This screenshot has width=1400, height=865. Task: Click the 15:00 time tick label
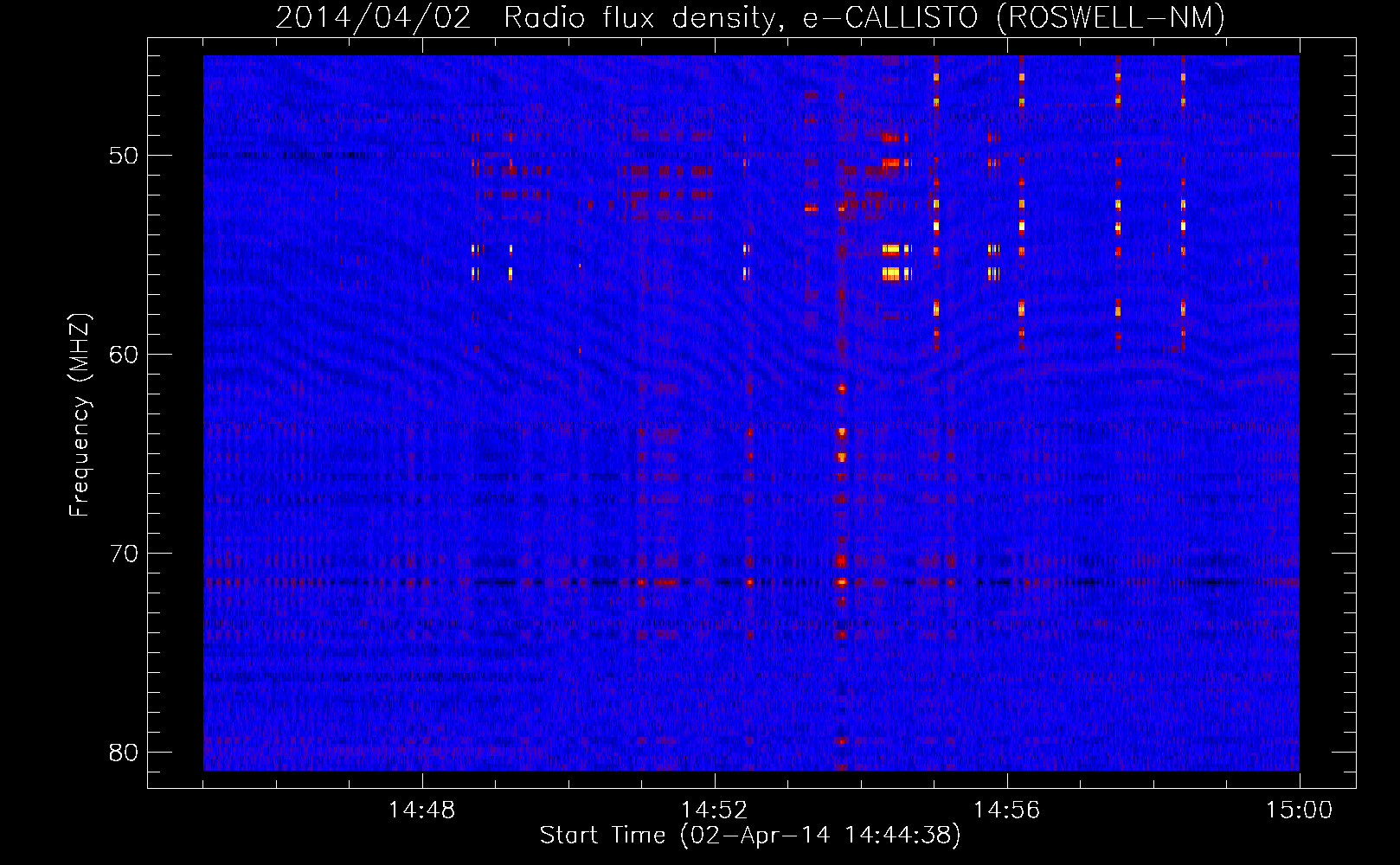1300,811
